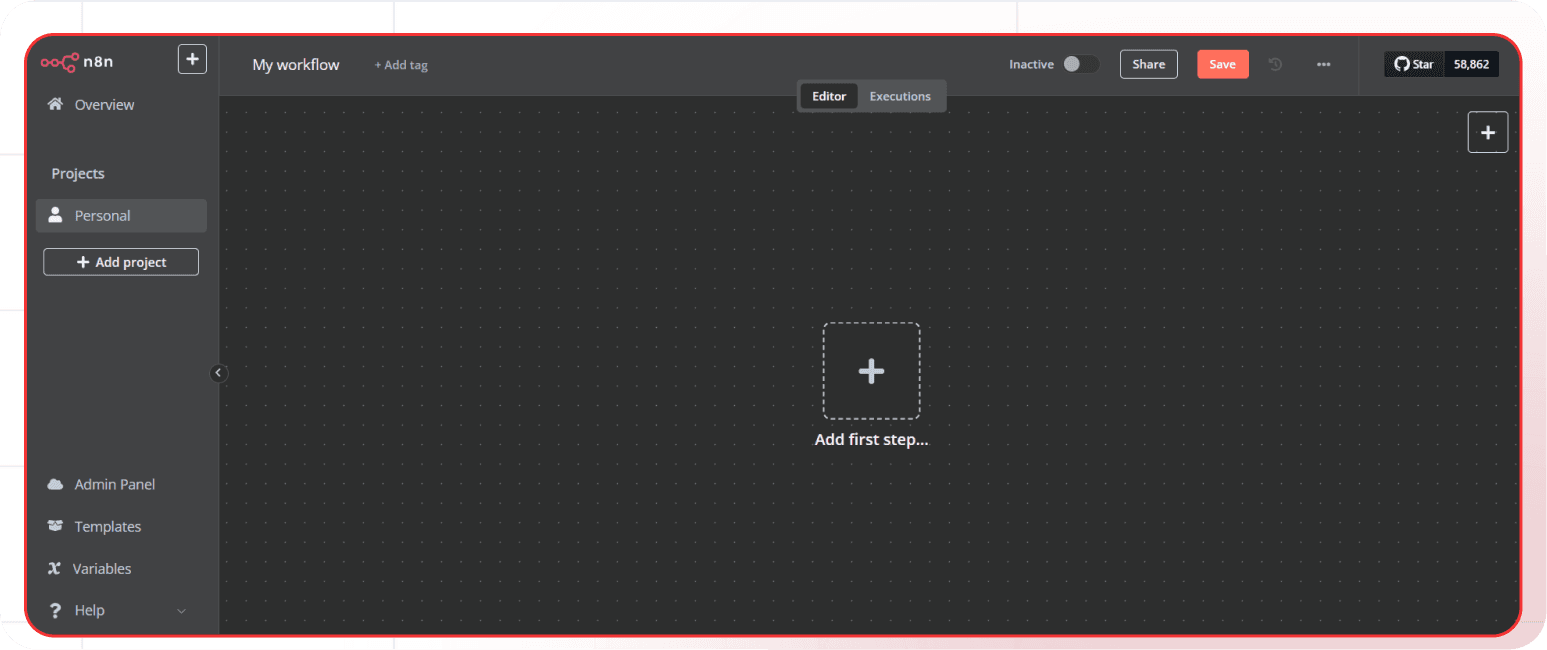Click the n8n logo icon

click(59, 62)
